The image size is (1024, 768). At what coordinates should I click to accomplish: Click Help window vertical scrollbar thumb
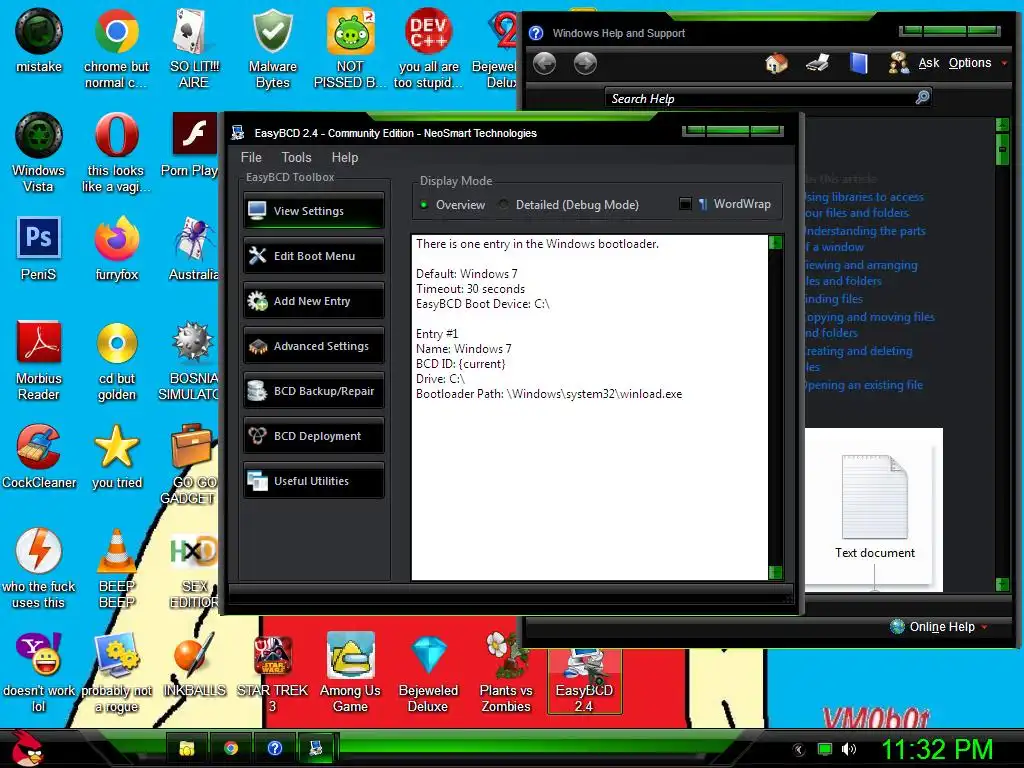click(x=1002, y=150)
